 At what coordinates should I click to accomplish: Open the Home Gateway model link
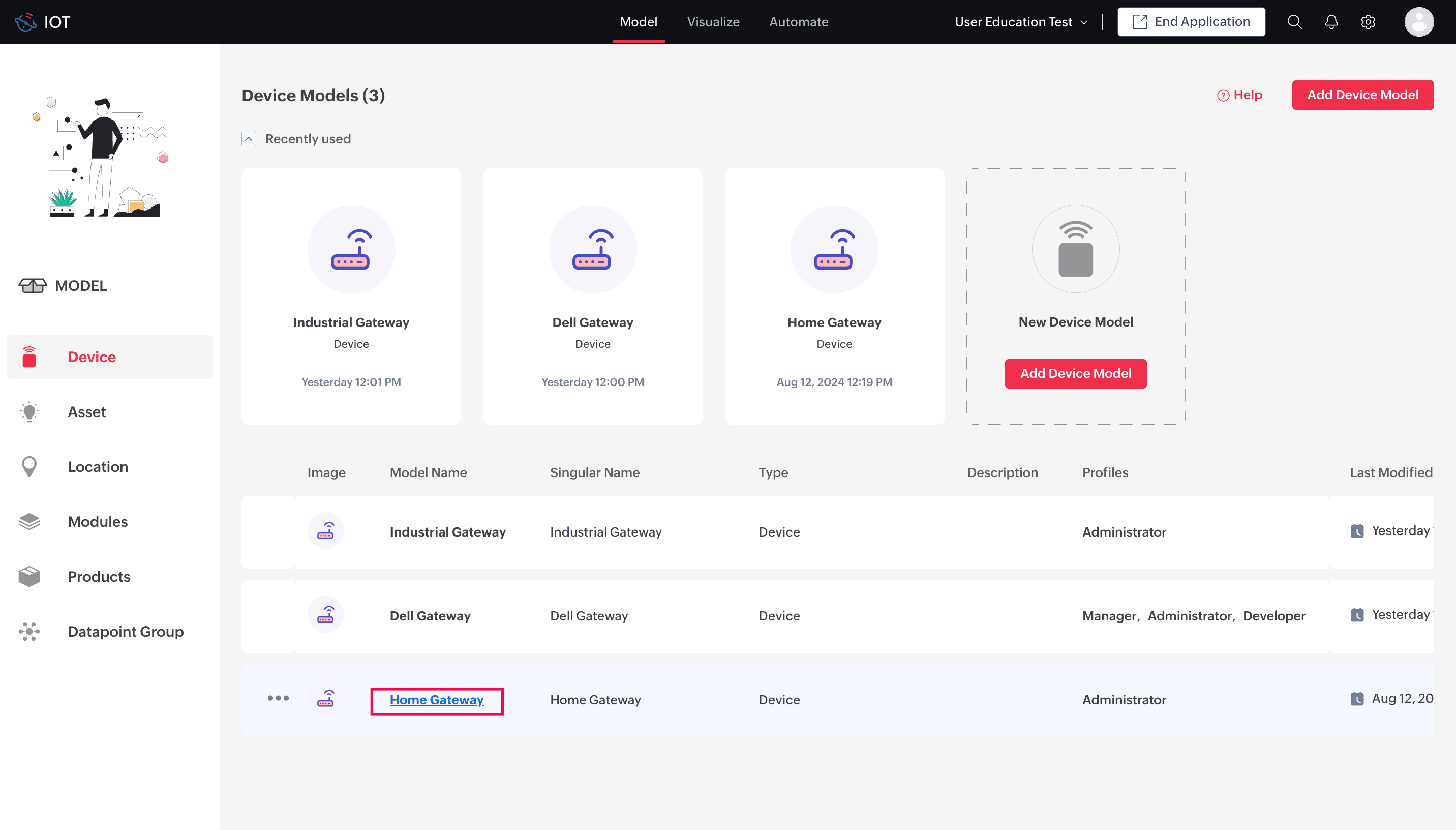click(436, 699)
